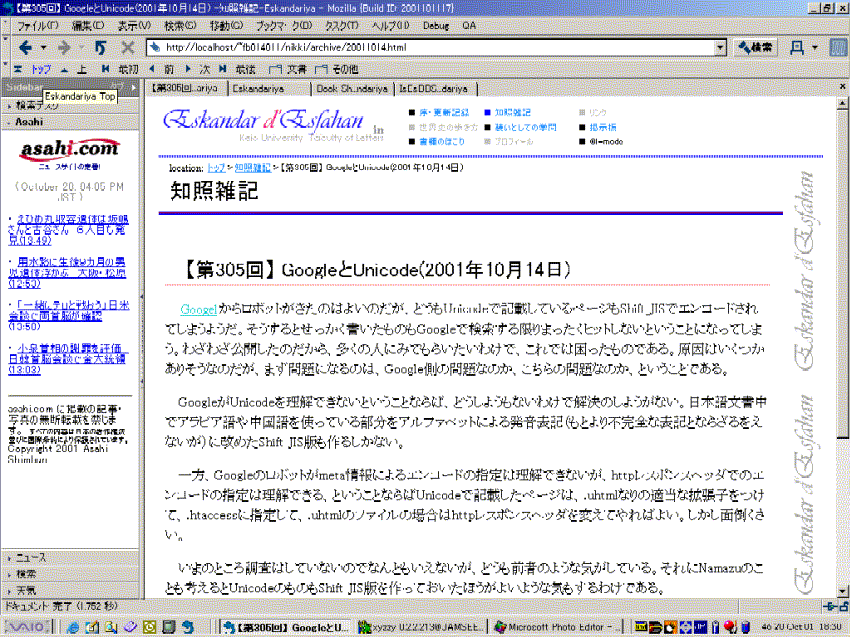The width and height of the screenshot is (850, 637).
Task: Open the print button dropdown arrow
Action: pyautogui.click(x=814, y=48)
